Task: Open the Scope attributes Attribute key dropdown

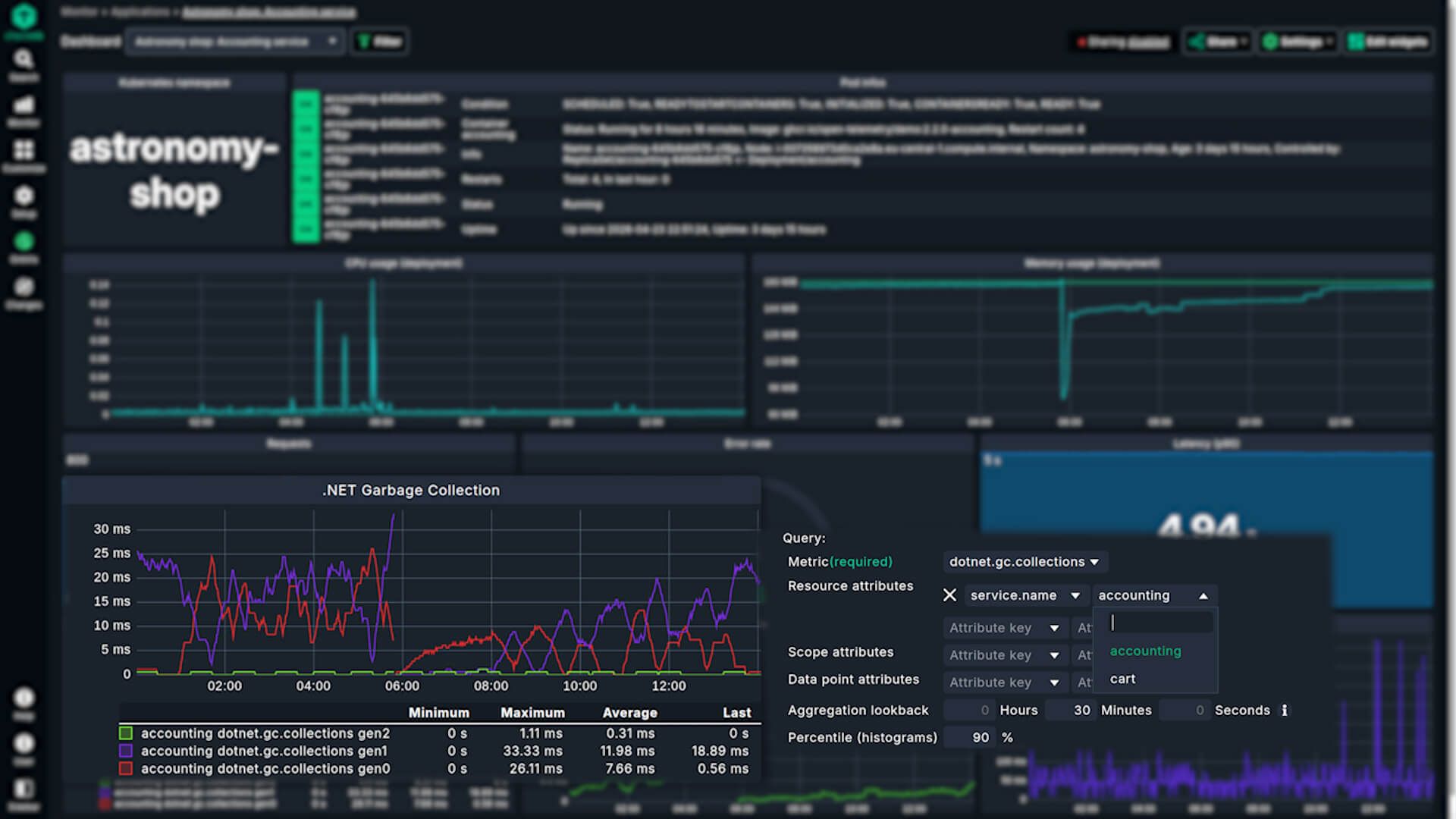Action: [x=1003, y=655]
